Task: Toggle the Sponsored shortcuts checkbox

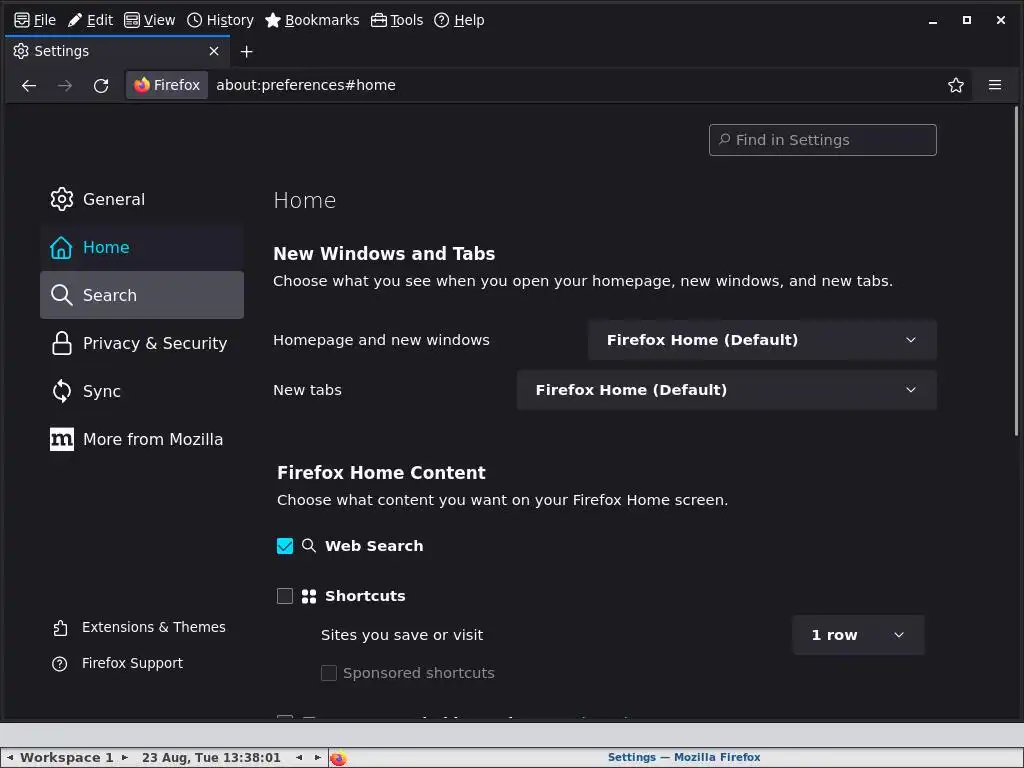Action: (328, 673)
